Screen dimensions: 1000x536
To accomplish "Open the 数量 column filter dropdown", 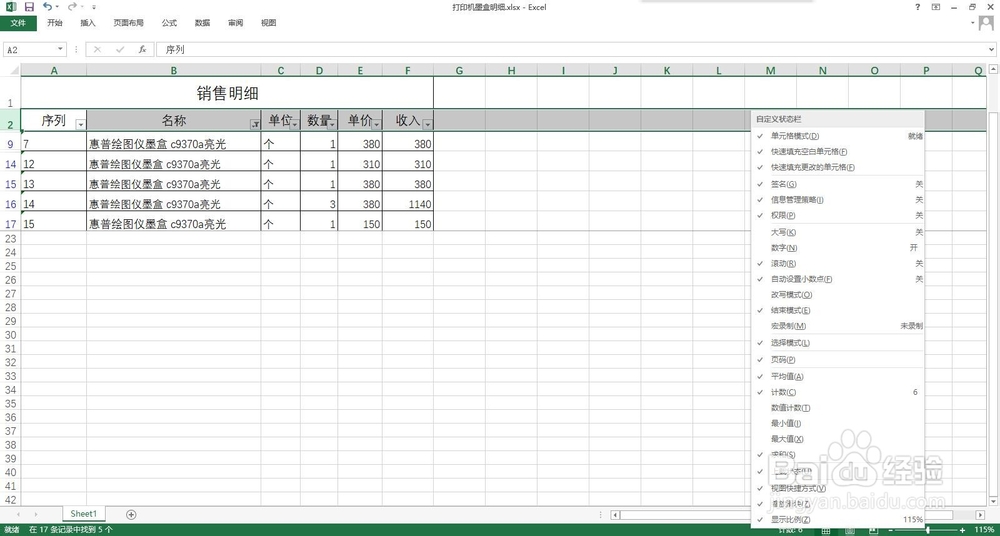I will coord(332,124).
